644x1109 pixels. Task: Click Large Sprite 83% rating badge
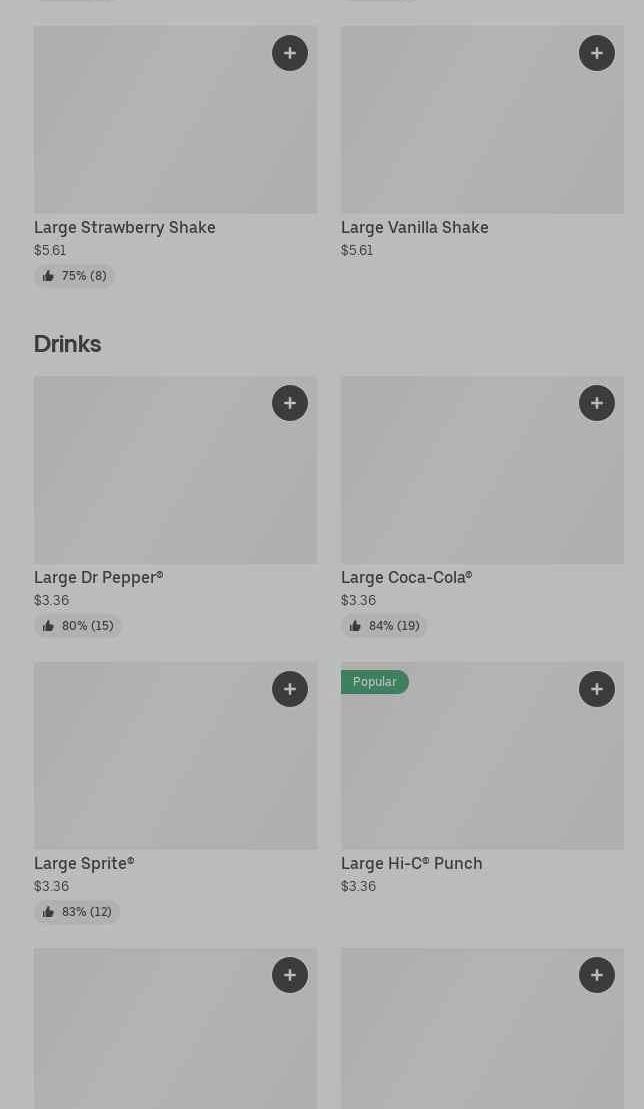point(77,912)
